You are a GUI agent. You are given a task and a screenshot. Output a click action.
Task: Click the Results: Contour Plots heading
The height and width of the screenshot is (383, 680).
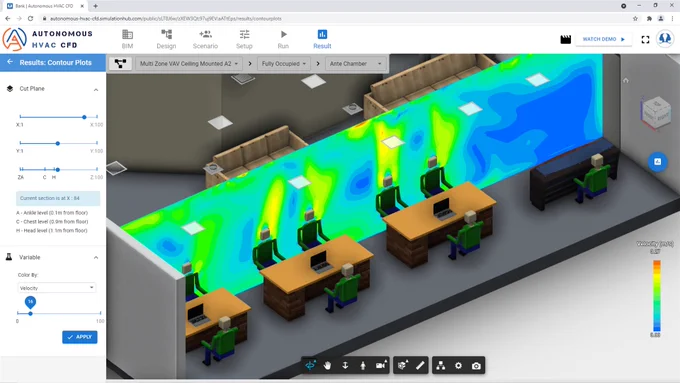pos(56,62)
